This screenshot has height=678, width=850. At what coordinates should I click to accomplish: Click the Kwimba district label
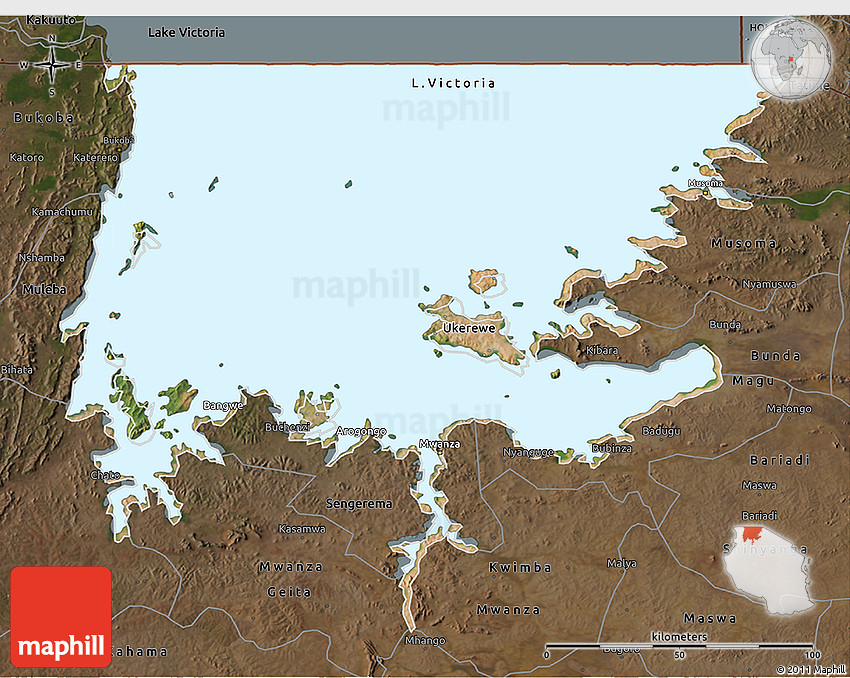pos(519,568)
